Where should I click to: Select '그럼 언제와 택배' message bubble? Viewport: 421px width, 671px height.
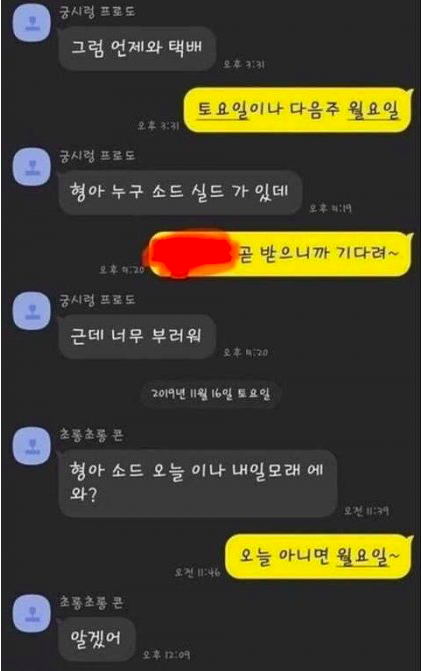point(136,48)
